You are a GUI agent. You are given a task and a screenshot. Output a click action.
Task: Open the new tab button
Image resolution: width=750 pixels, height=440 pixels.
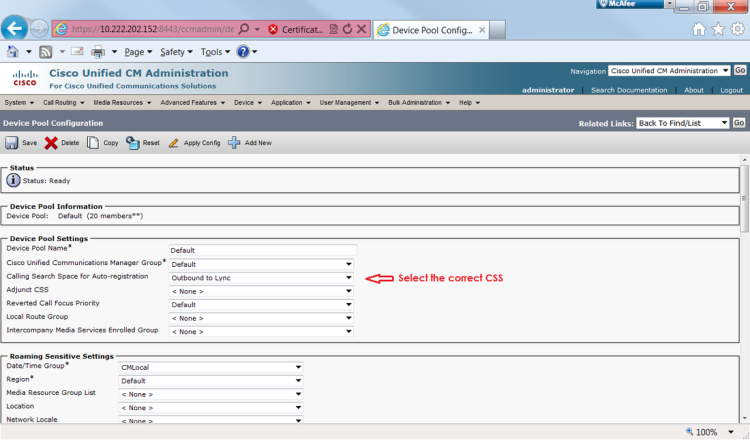coord(497,30)
